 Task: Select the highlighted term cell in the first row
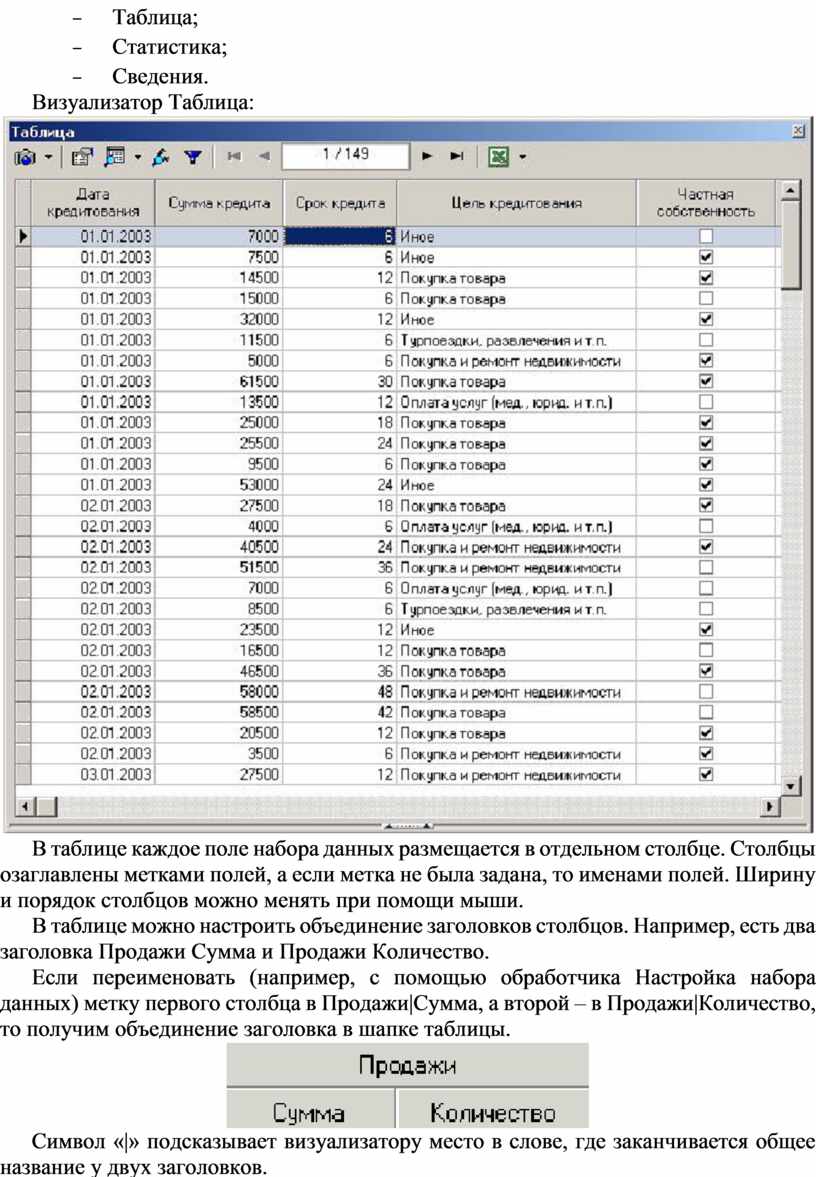pyautogui.click(x=340, y=236)
